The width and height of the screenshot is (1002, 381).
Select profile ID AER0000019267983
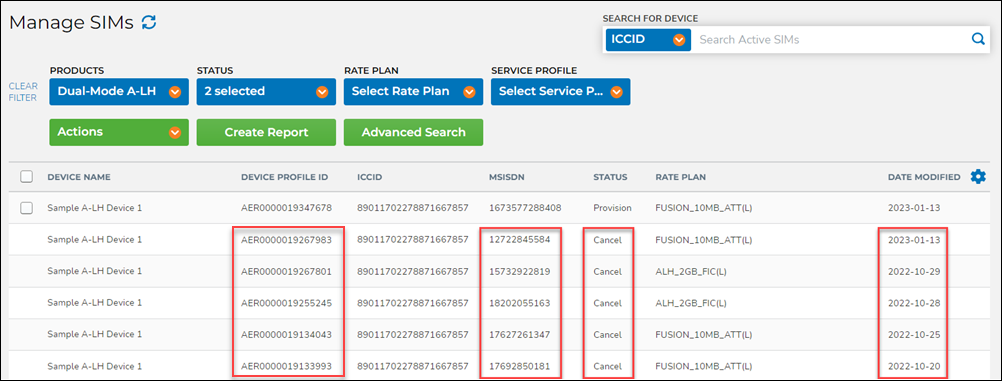[286, 240]
